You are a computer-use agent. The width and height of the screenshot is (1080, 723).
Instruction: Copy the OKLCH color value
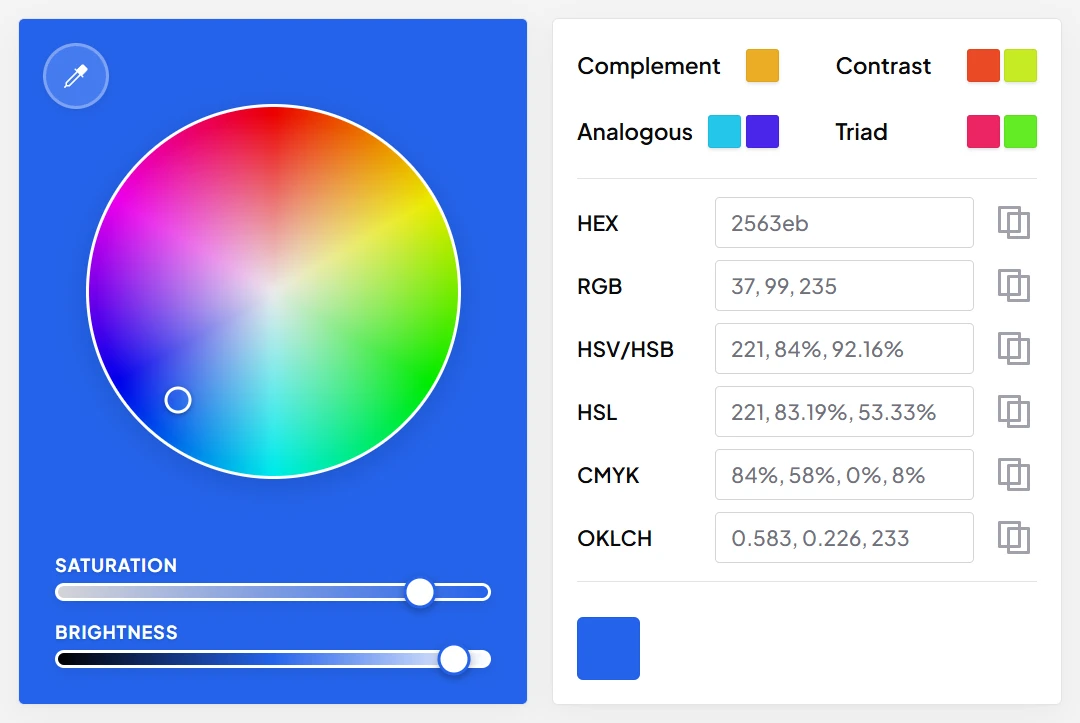click(x=1013, y=538)
